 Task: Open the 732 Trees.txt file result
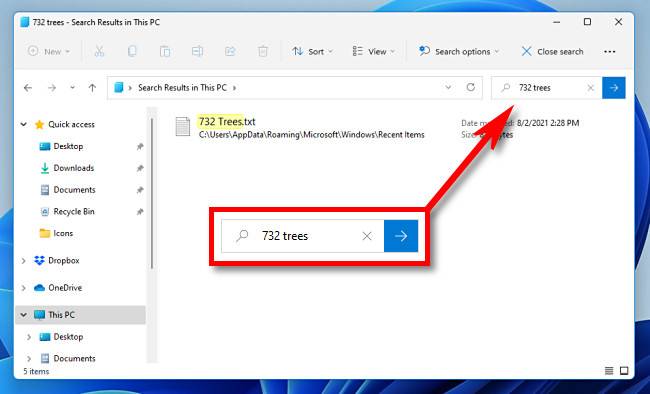coord(227,122)
